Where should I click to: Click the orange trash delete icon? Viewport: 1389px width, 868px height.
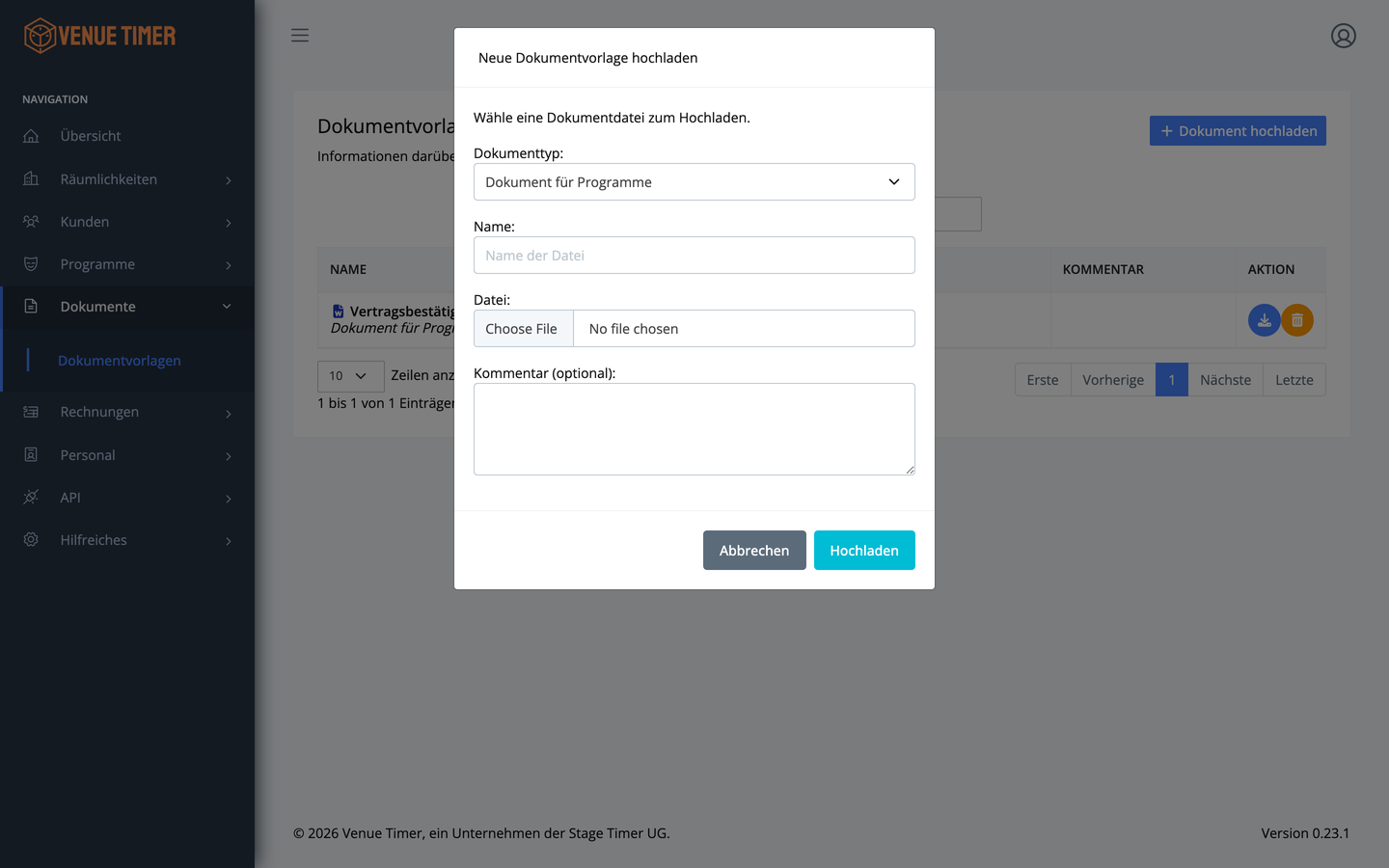(x=1297, y=320)
